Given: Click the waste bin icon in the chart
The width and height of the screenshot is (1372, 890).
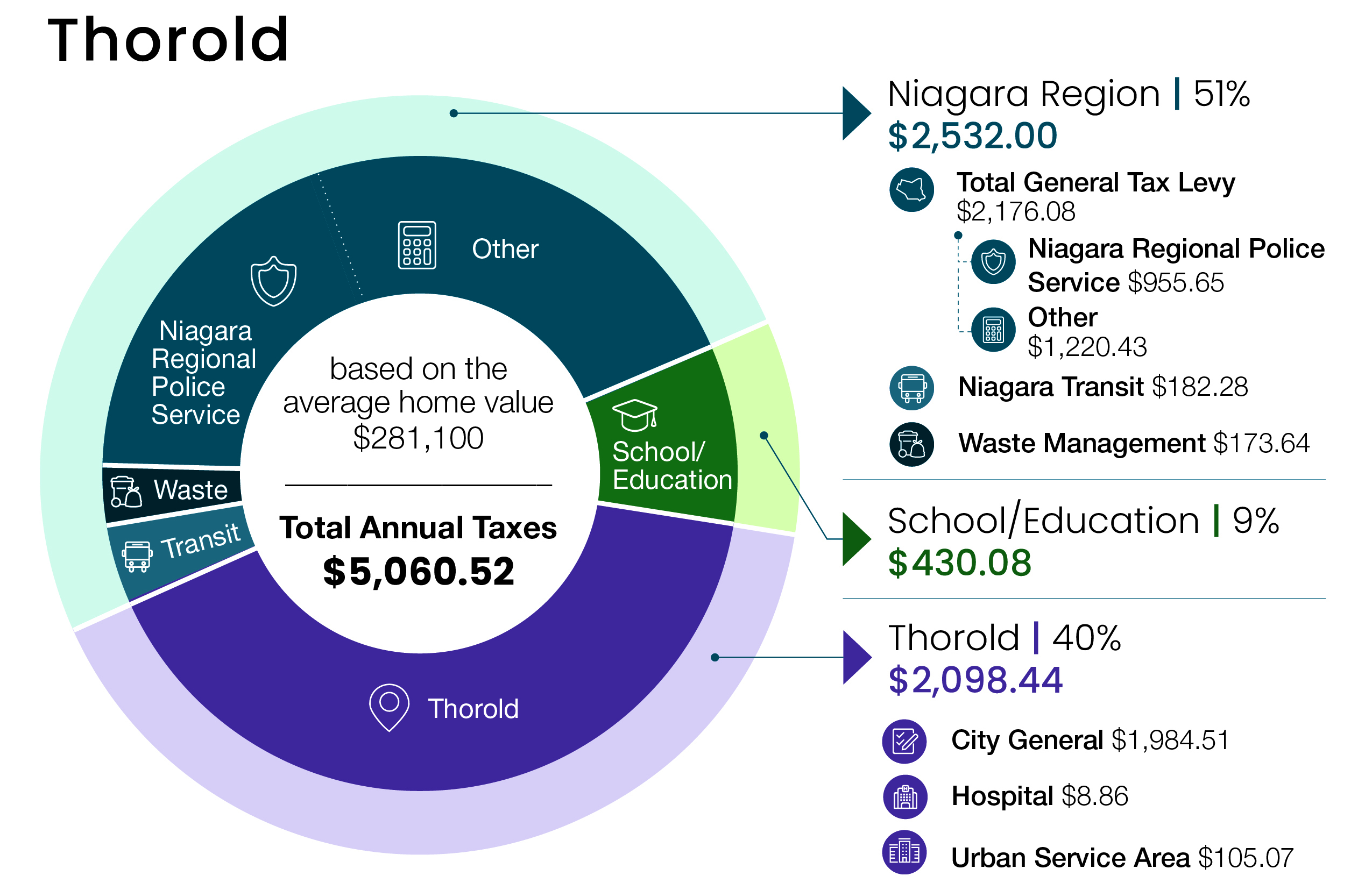Looking at the screenshot, I should (x=126, y=492).
